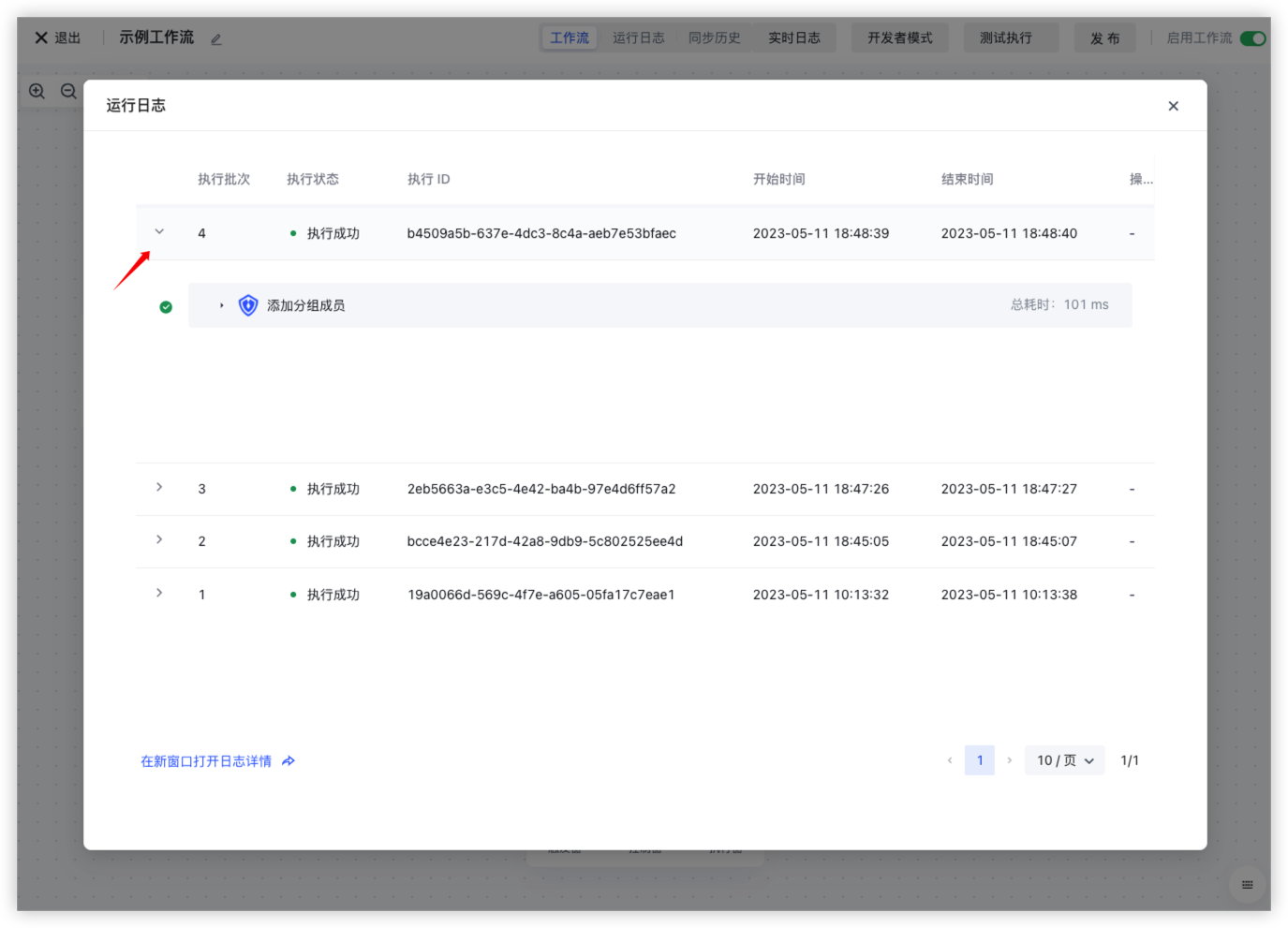Close the 运行日志 dialog
The image size is (1288, 928).
click(x=1173, y=106)
